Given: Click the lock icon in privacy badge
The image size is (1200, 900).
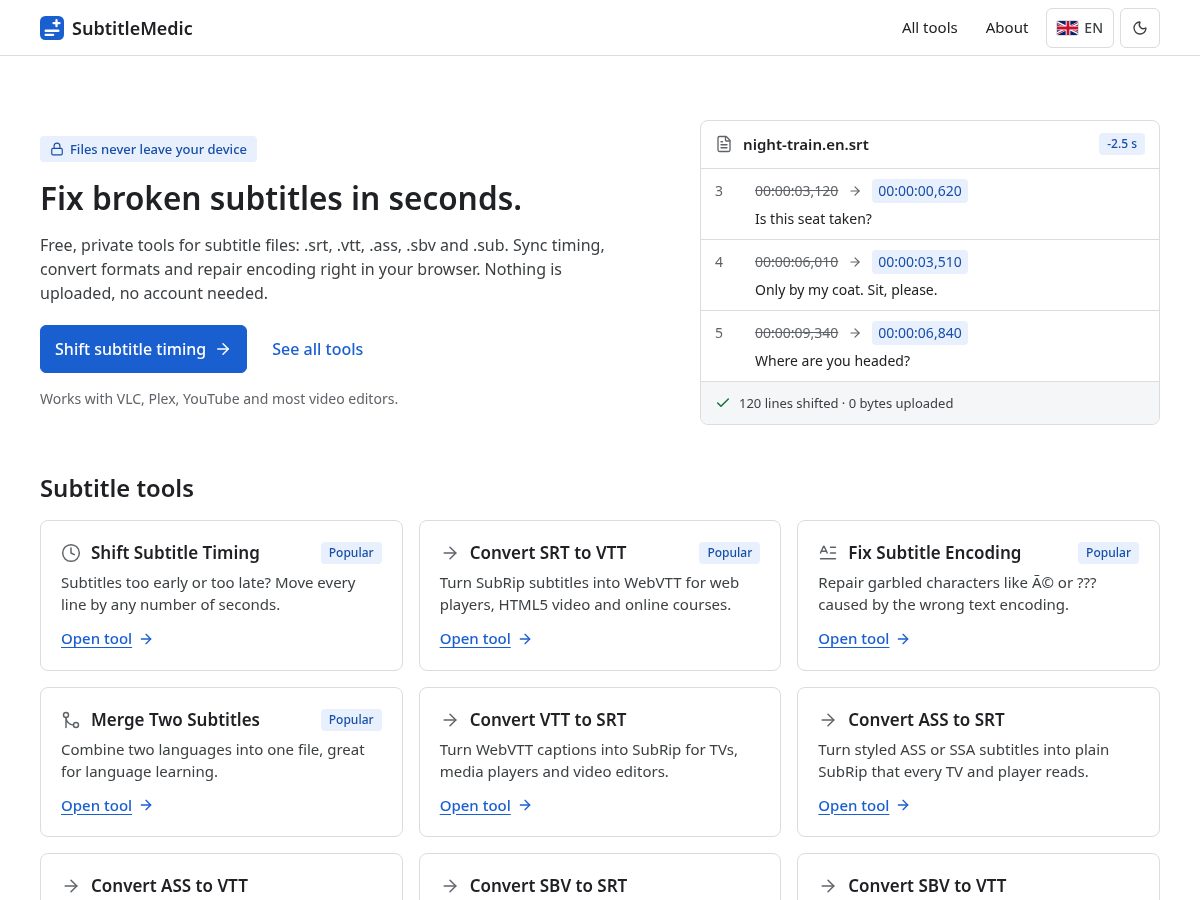Looking at the screenshot, I should pos(57,149).
